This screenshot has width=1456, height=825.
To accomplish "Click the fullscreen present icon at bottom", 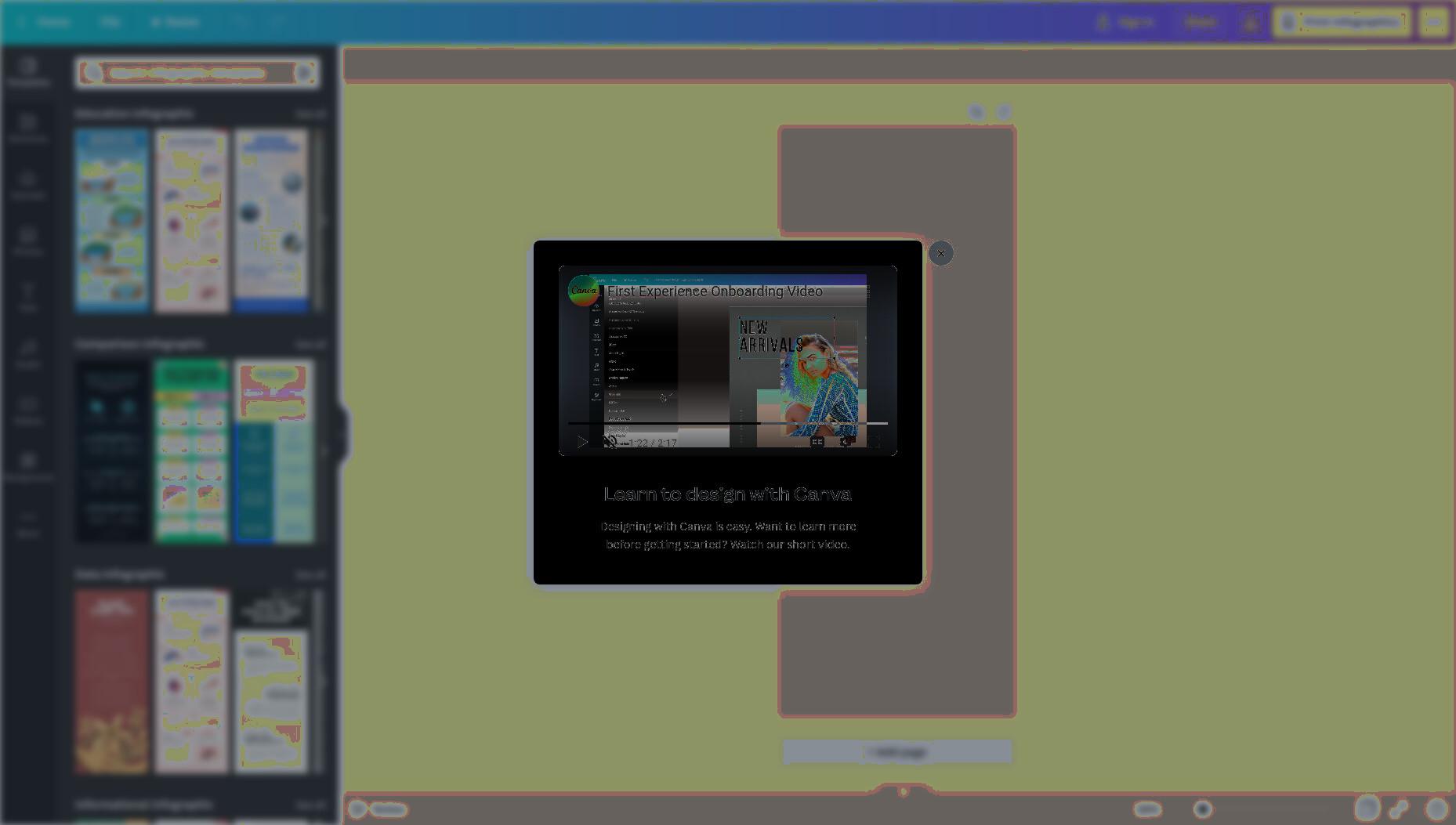I will 1399,809.
